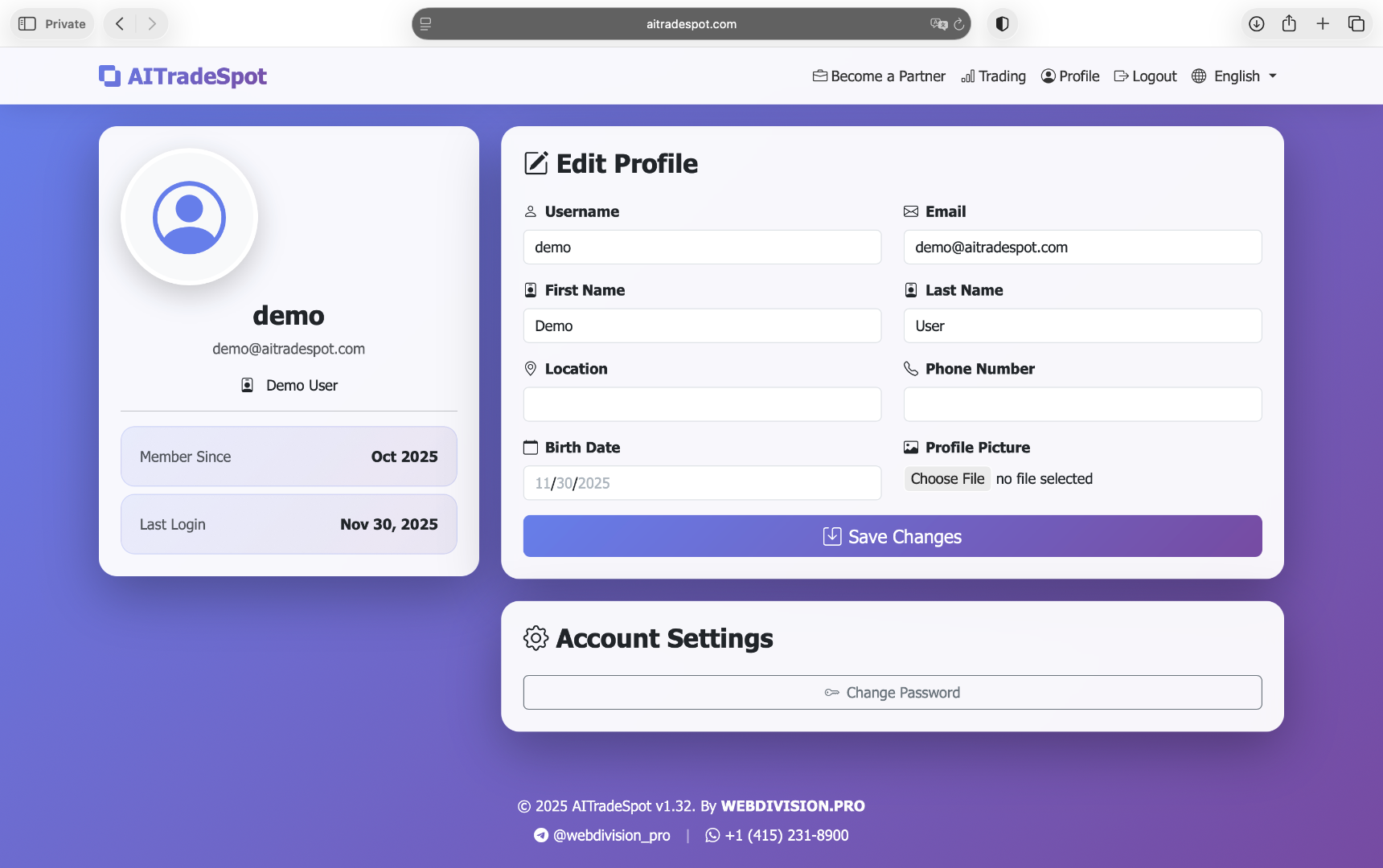
Task: Click the Share icon in toolbar
Action: pyautogui.click(x=1289, y=24)
